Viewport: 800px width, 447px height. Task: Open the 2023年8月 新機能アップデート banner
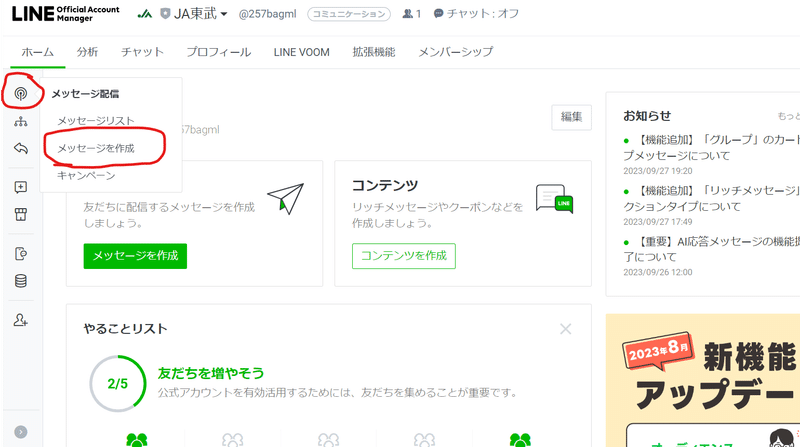(x=703, y=381)
